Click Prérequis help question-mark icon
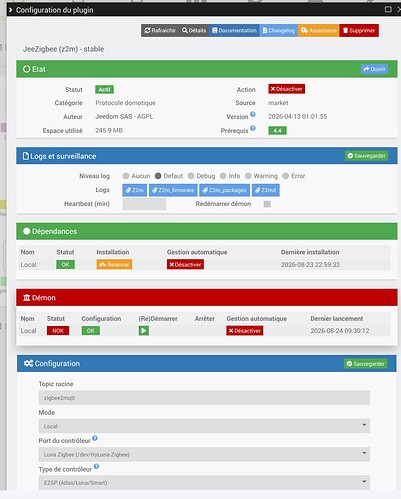The image size is (401, 499). (x=253, y=128)
